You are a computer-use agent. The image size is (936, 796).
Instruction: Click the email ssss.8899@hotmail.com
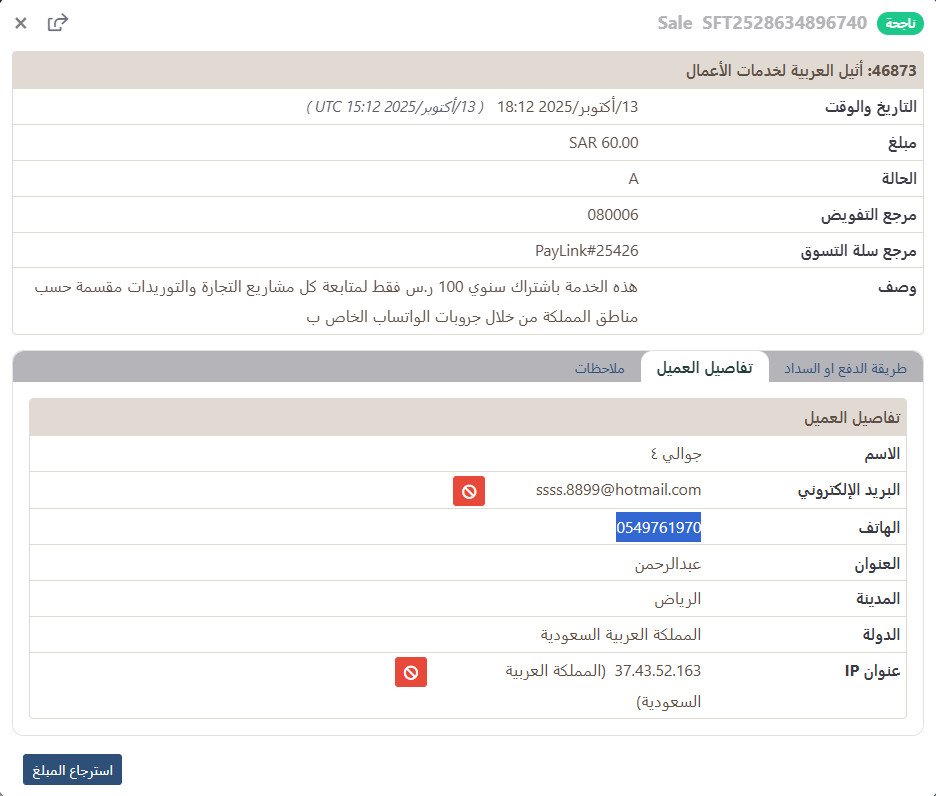click(x=619, y=490)
